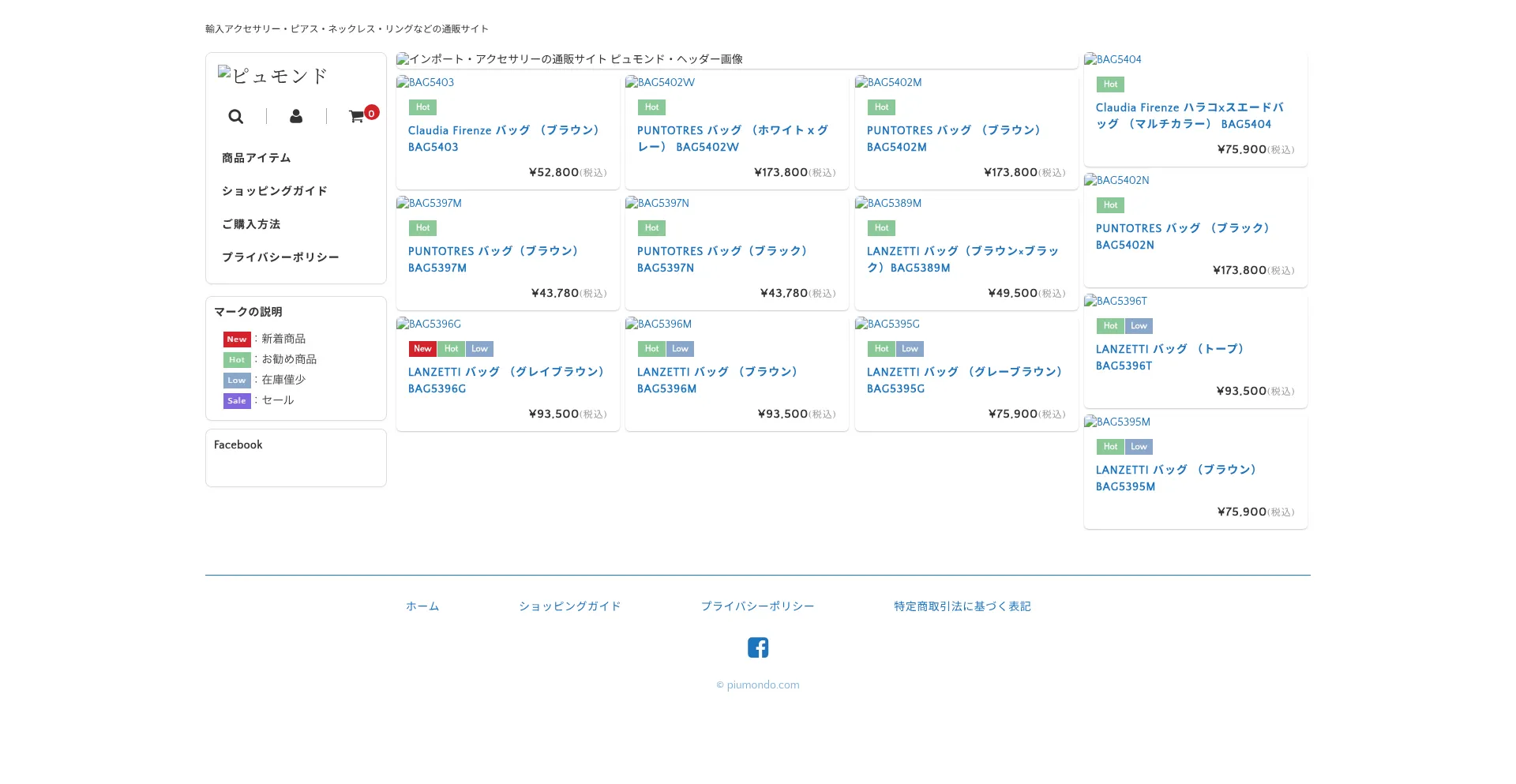Viewport: 1516px width, 784px height.
Task: Open LANZETTI バッグ BAG5389M product link
Action: (963, 259)
